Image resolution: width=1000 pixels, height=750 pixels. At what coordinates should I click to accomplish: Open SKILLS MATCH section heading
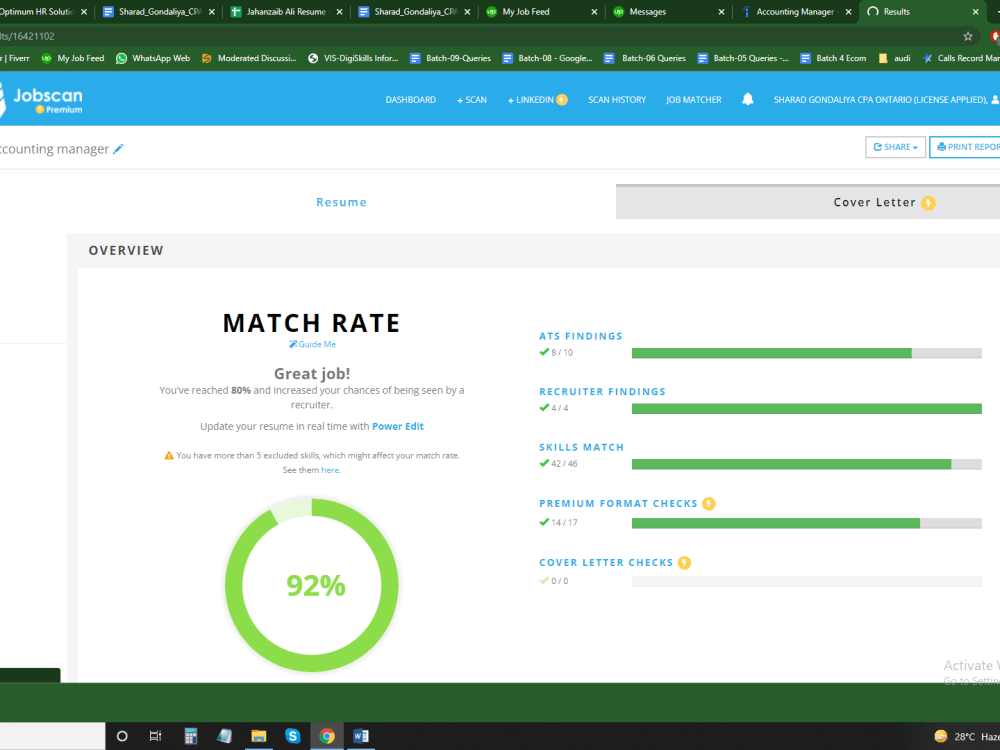(581, 447)
